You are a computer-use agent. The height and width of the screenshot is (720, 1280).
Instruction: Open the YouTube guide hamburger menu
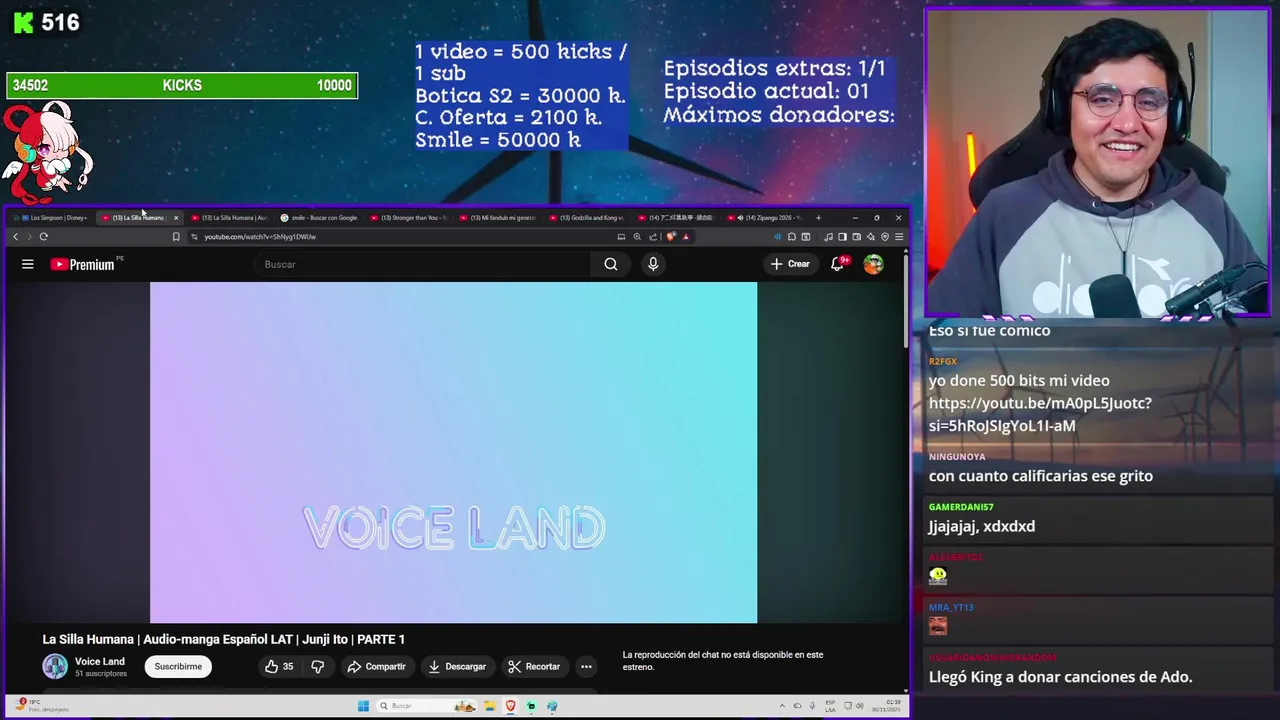pos(28,264)
